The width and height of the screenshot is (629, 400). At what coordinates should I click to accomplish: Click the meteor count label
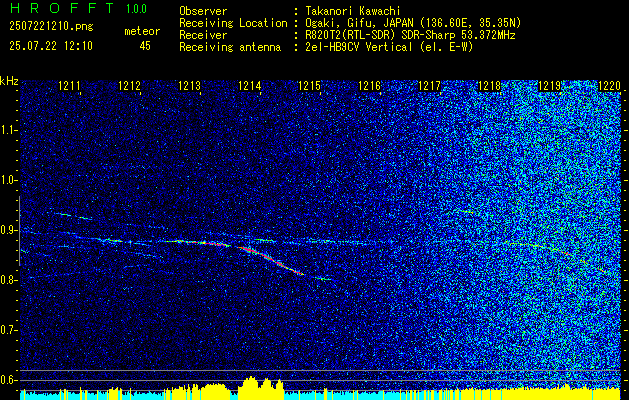click(x=142, y=31)
